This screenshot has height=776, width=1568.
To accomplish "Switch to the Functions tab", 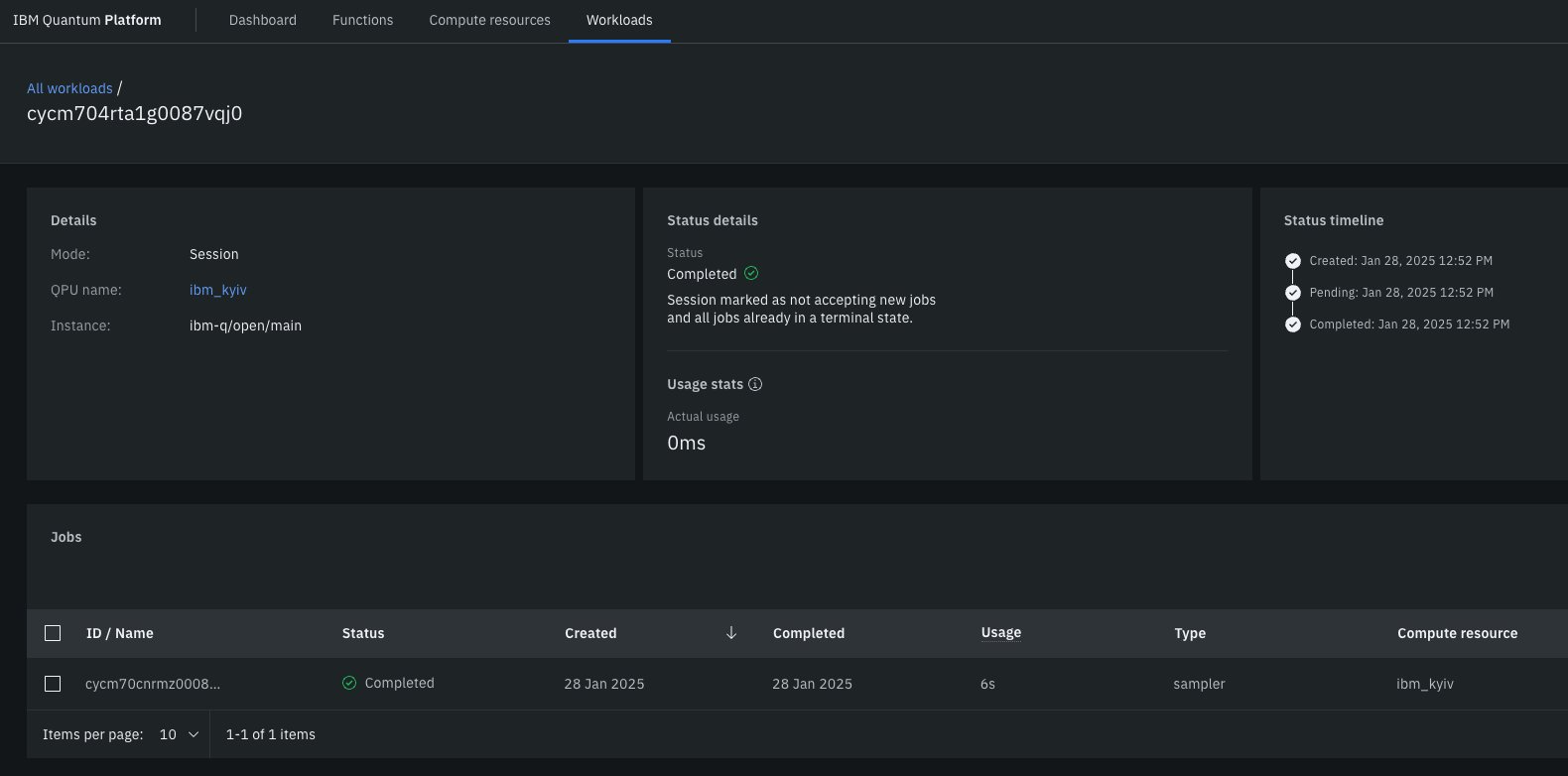I will pos(362,20).
